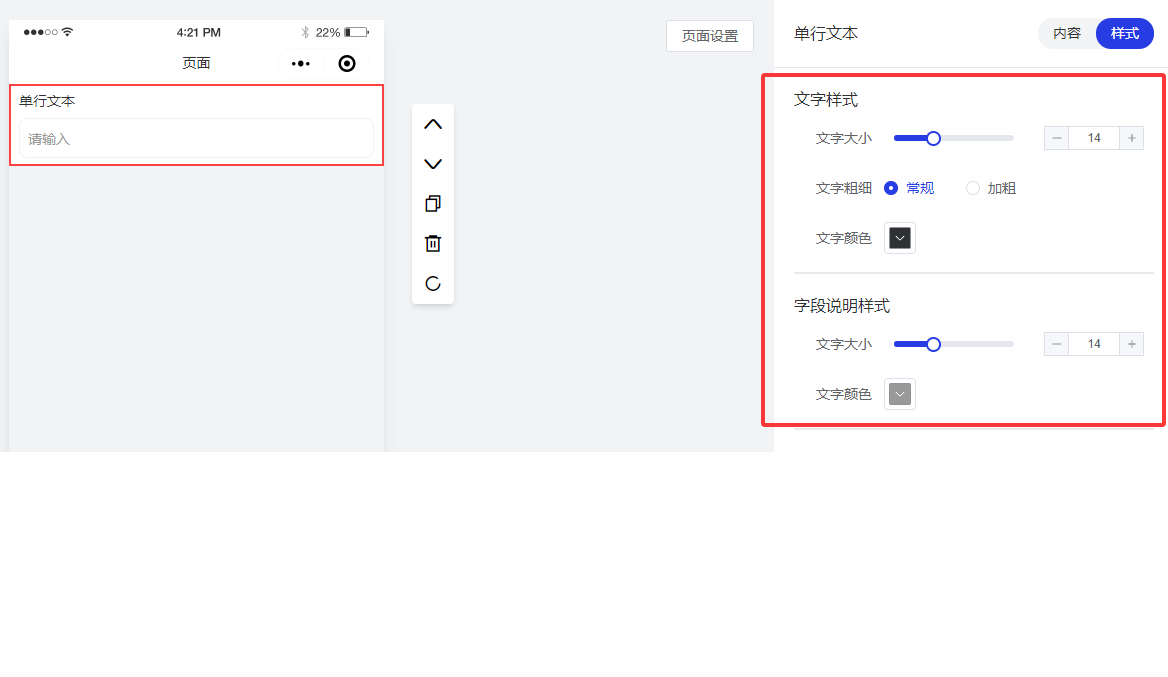Click the 22% battery percentage text

click(x=328, y=32)
